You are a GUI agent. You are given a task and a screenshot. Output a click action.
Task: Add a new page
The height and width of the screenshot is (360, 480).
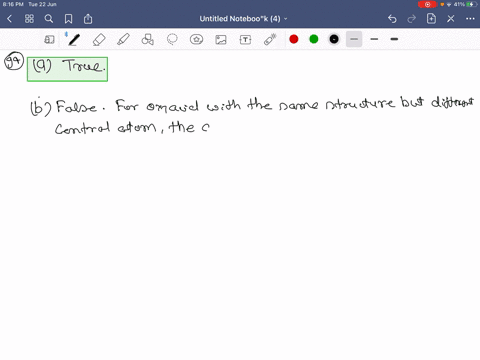[431, 19]
